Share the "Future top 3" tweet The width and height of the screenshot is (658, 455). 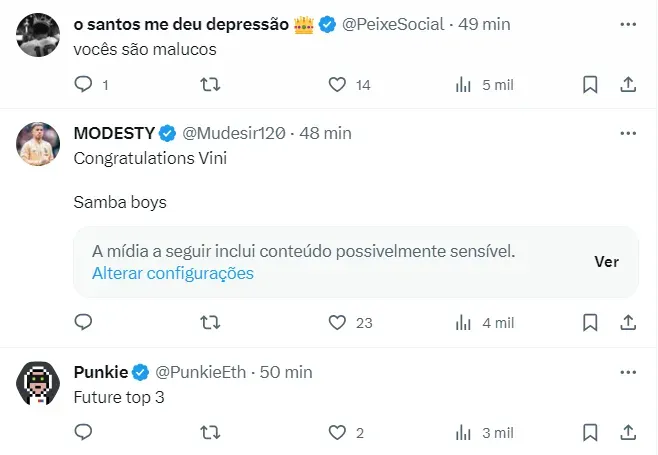(628, 433)
